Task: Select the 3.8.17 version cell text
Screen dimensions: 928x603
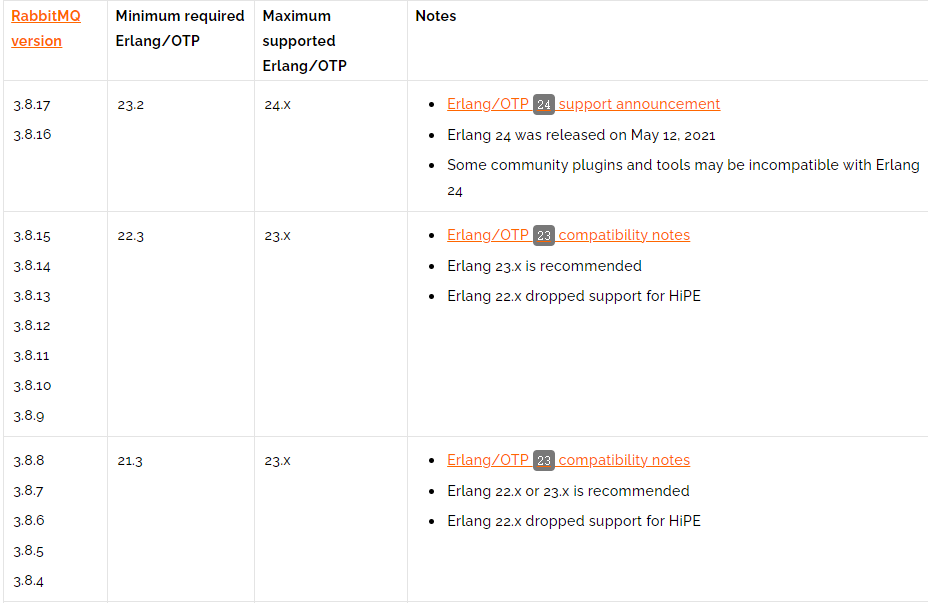Action: 32,105
